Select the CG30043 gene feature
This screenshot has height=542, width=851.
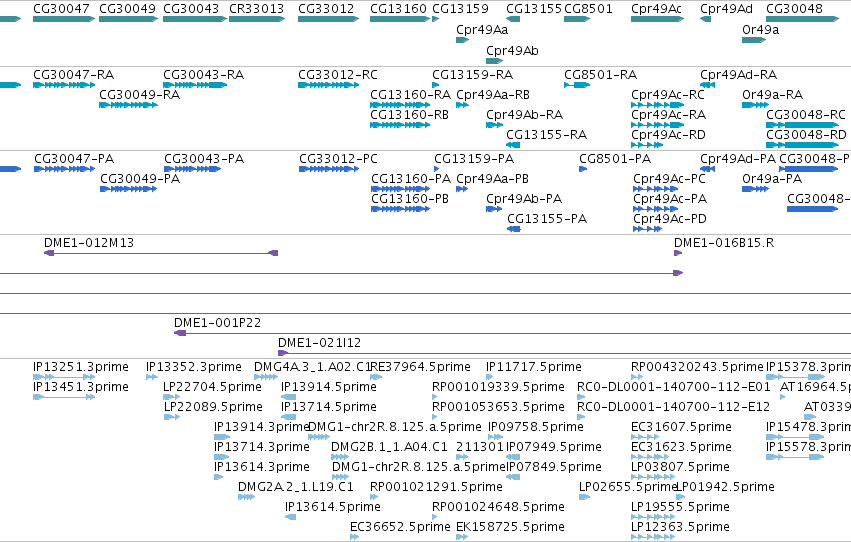click(x=195, y=19)
